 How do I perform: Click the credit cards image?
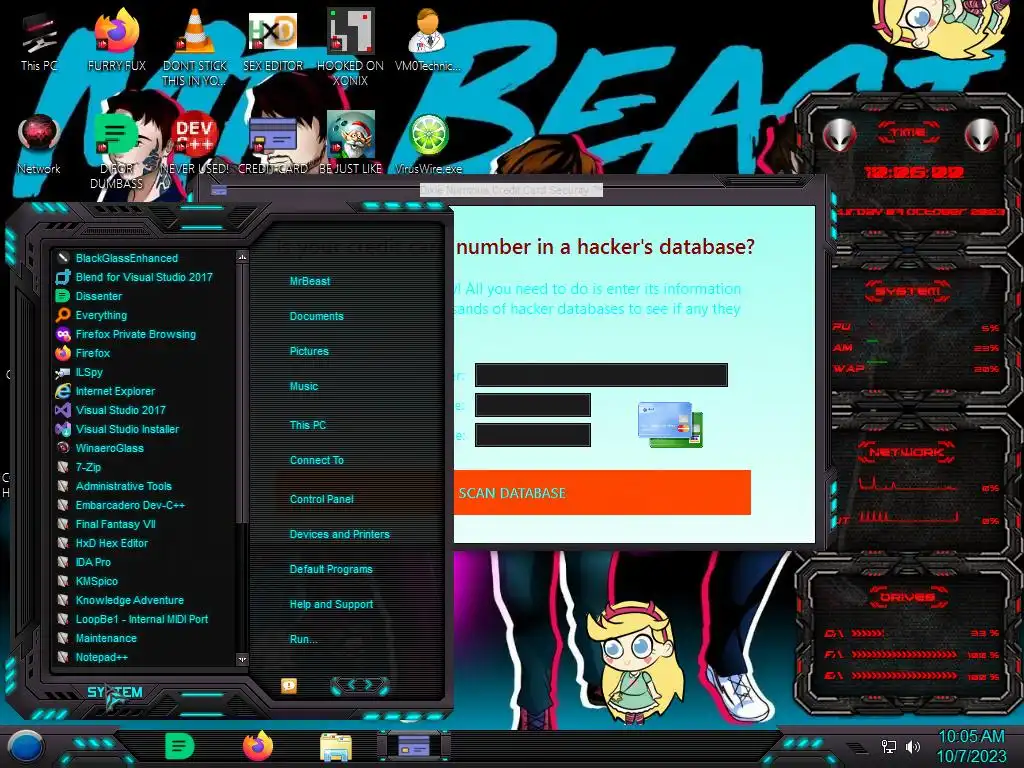tap(671, 424)
